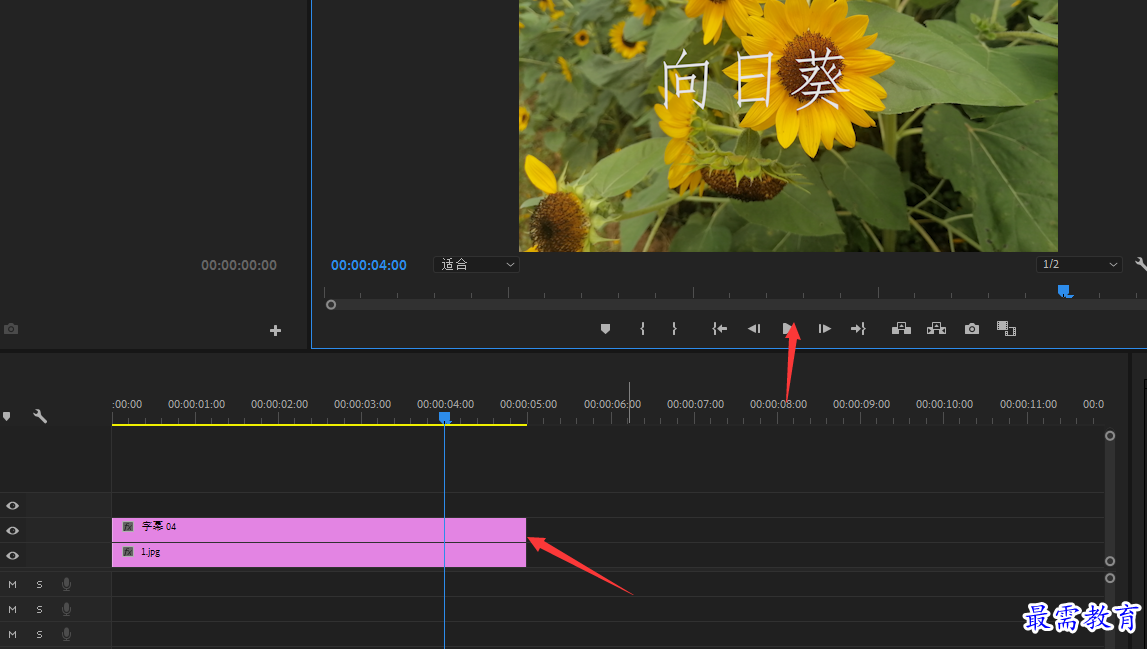1147x649 pixels.
Task: Open the comparison view button
Action: [x=1007, y=329]
